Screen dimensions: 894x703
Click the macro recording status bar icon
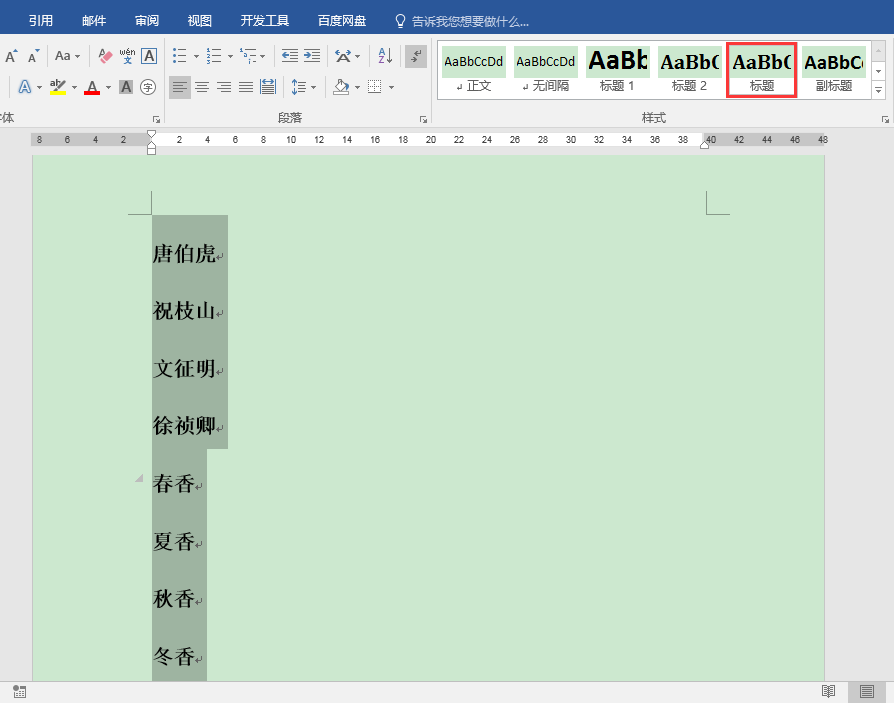[x=19, y=692]
